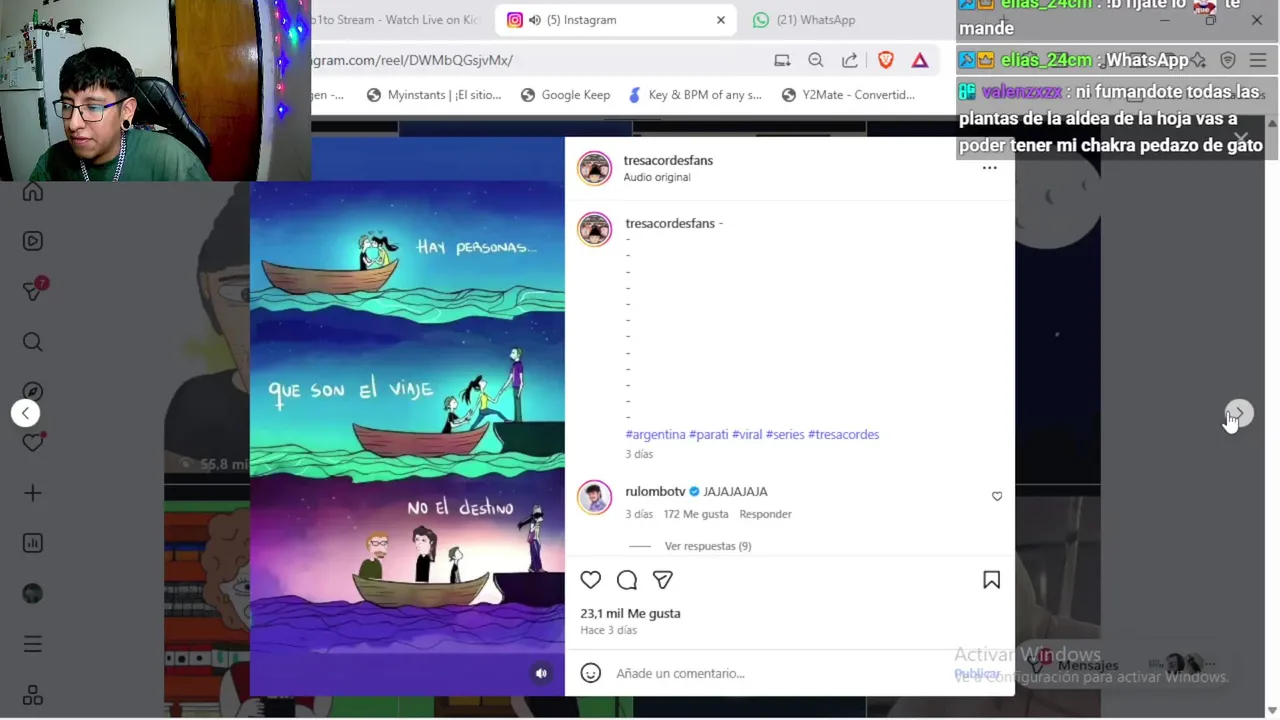Image resolution: width=1280 pixels, height=720 pixels.
Task: Open direct messages icon with red badge
Action: tap(33, 291)
